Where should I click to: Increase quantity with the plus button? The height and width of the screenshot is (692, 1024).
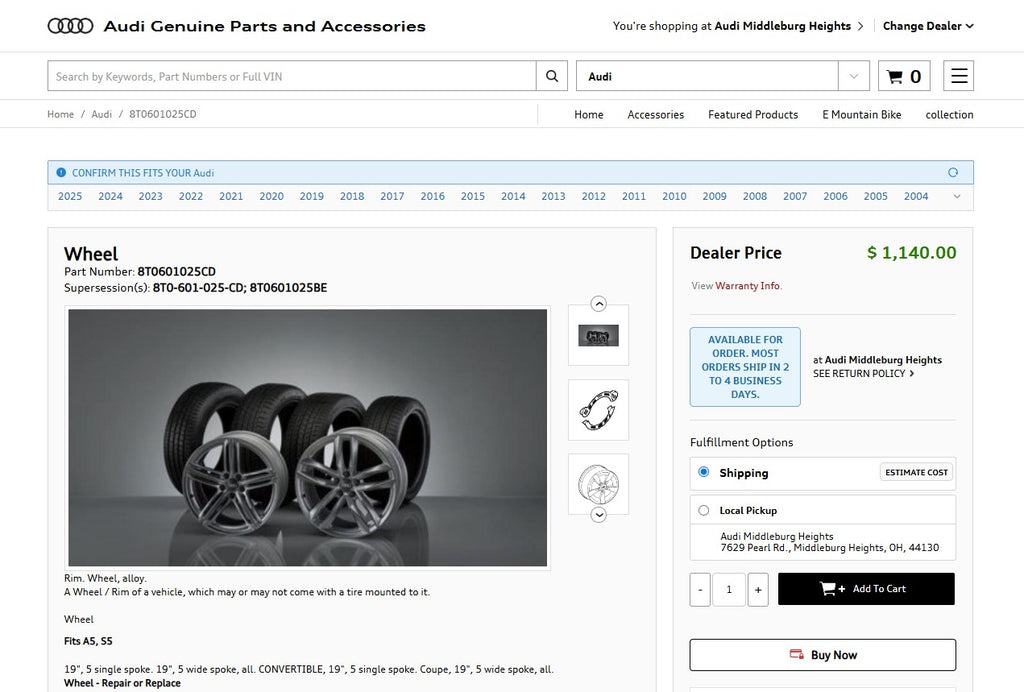758,590
